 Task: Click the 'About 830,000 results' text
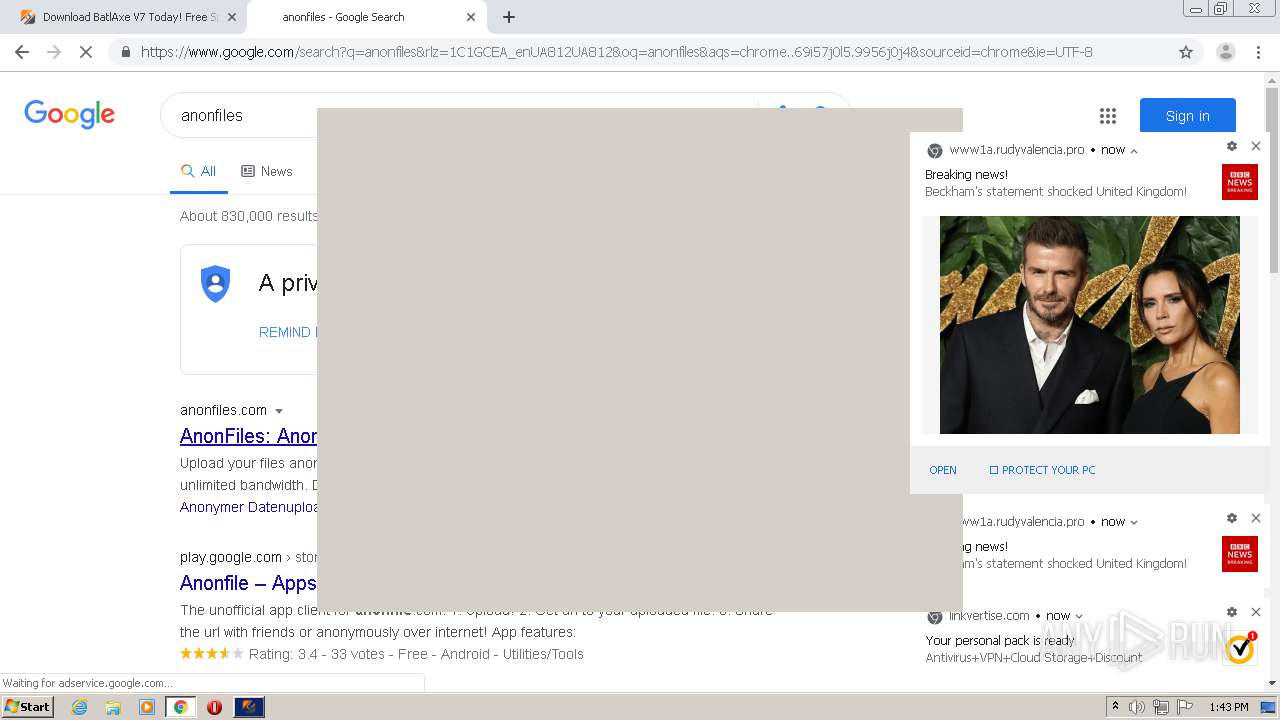[x=249, y=216]
